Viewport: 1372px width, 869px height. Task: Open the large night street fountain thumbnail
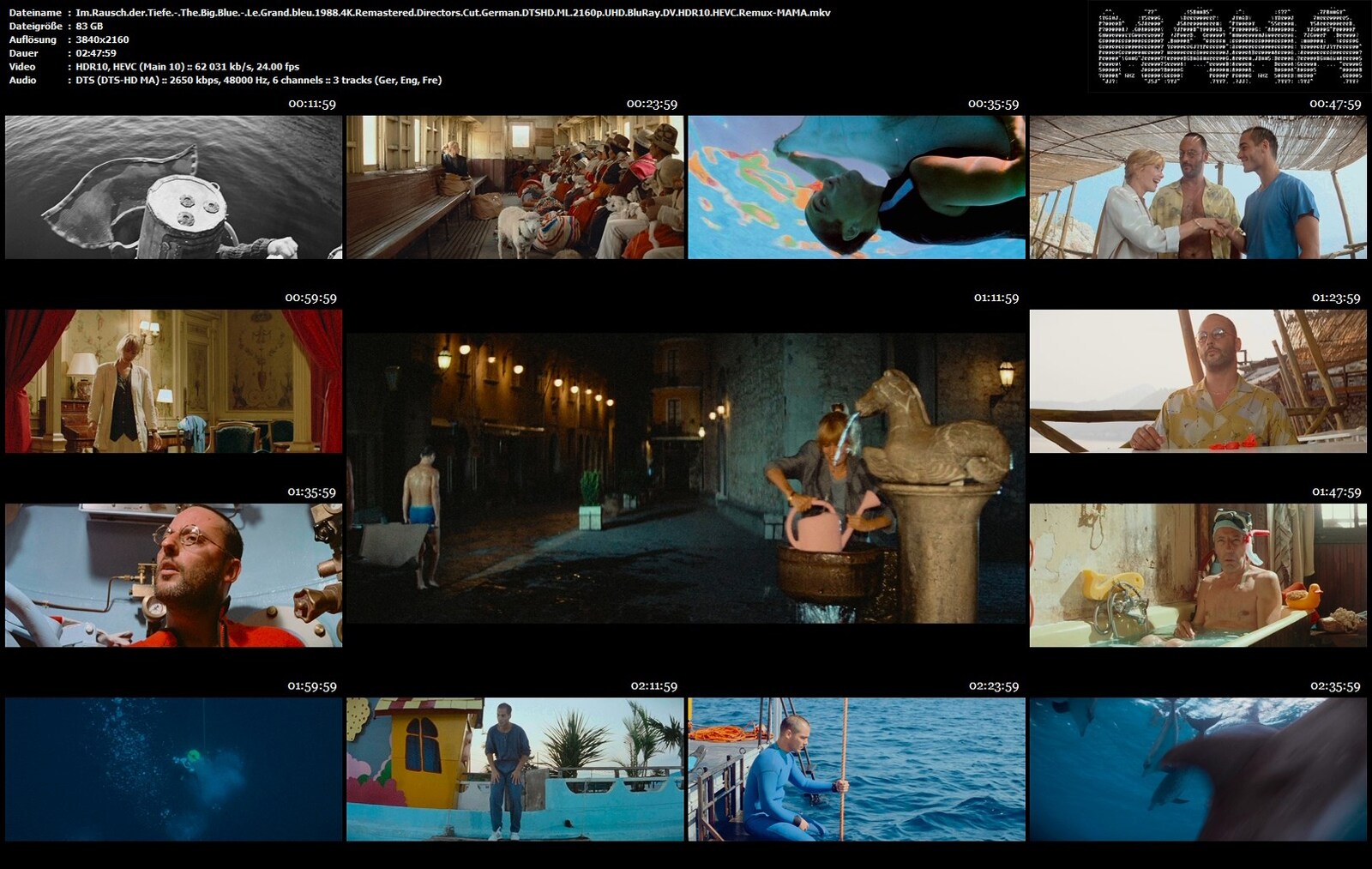pos(686,478)
